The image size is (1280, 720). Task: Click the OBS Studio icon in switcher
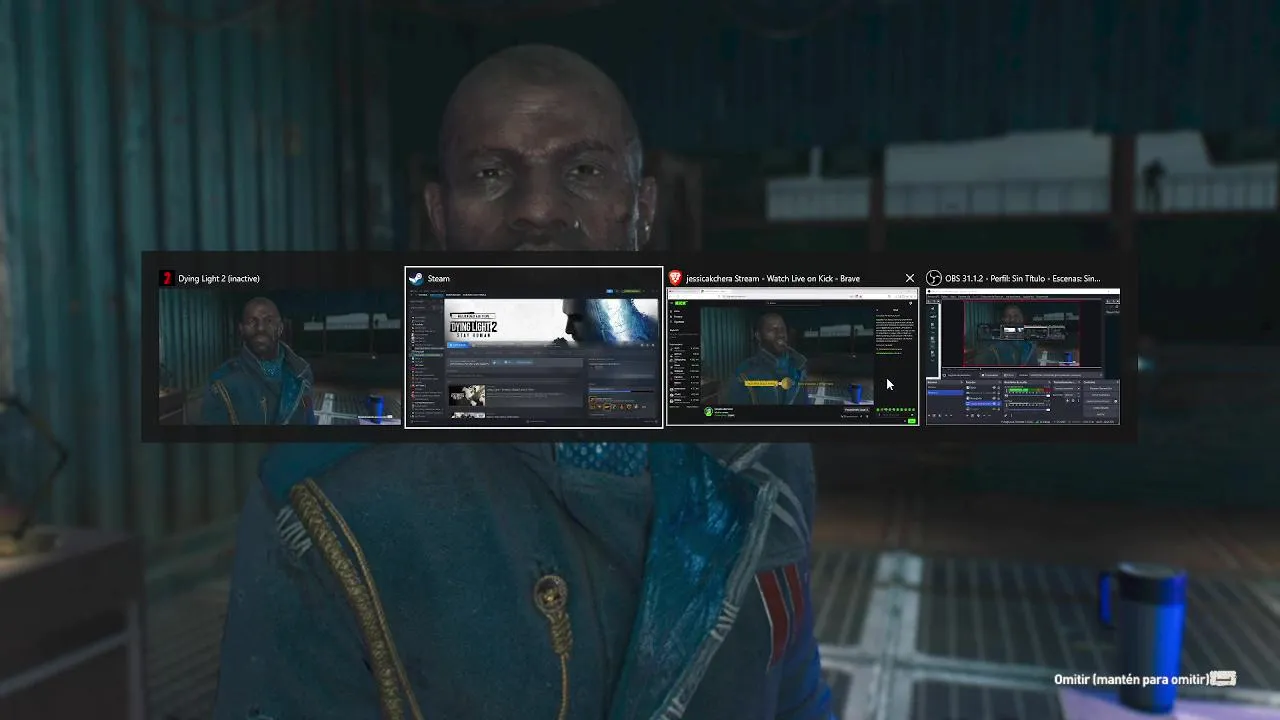click(x=933, y=278)
